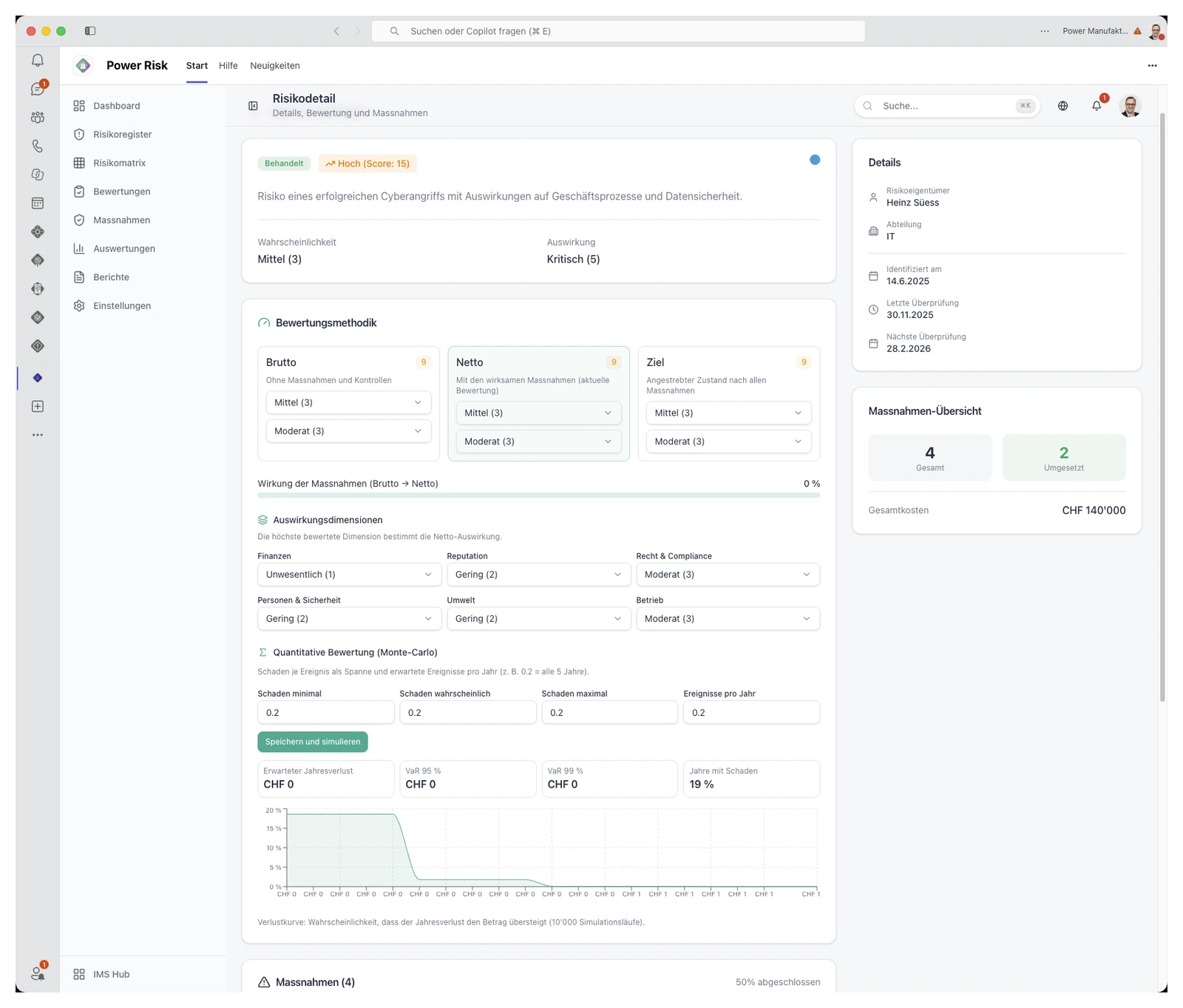
Task: Switch to the Hilfe tab
Action: [x=228, y=66]
